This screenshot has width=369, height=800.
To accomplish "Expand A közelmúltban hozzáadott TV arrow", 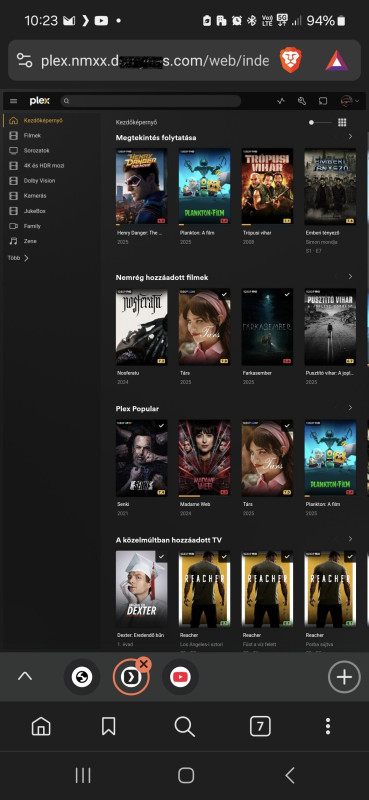I will tap(350, 539).
